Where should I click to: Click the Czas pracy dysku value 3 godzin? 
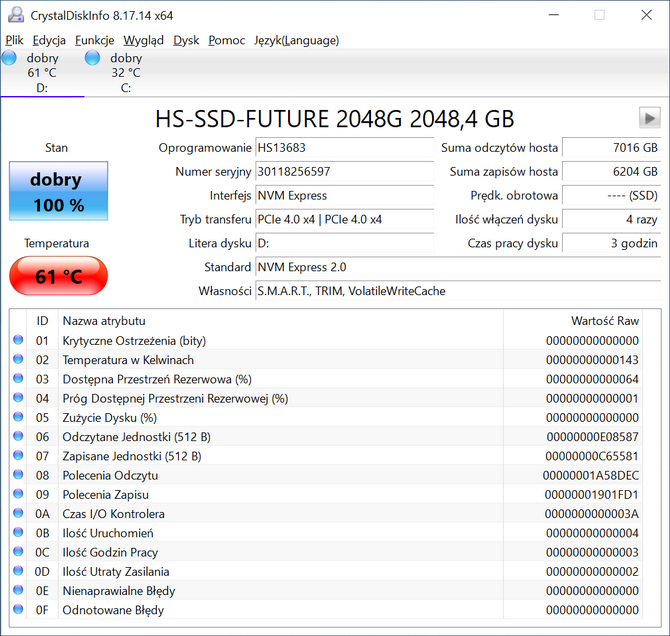click(611, 244)
